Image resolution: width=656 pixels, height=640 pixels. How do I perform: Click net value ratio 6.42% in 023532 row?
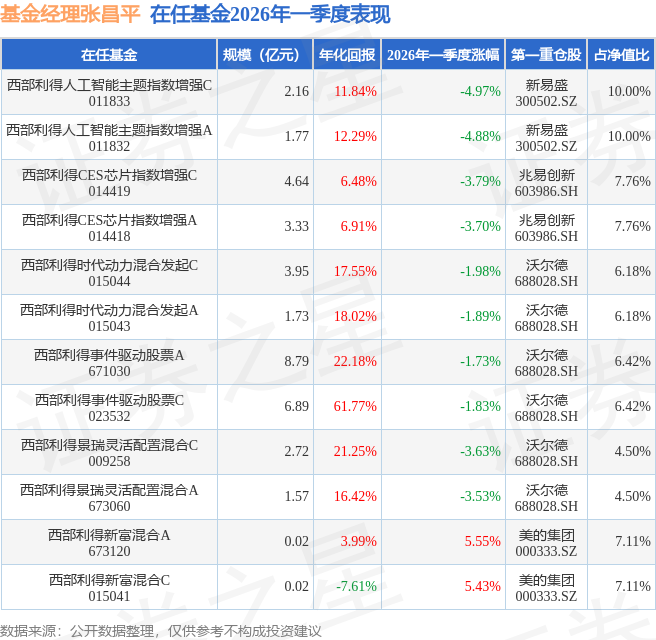click(633, 406)
